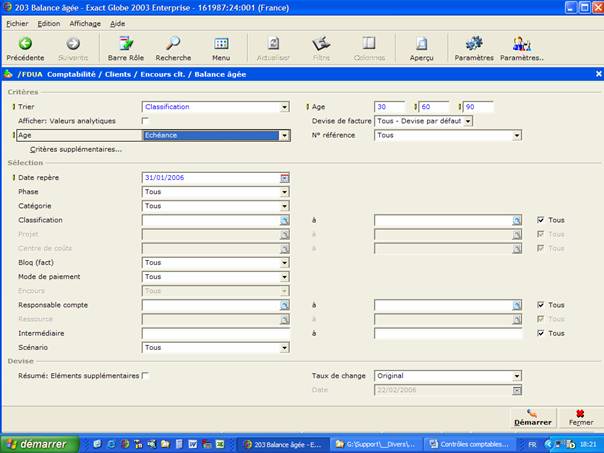Open the Paramètres gears icon
This screenshot has width=604, height=453.
pyautogui.click(x=474, y=44)
